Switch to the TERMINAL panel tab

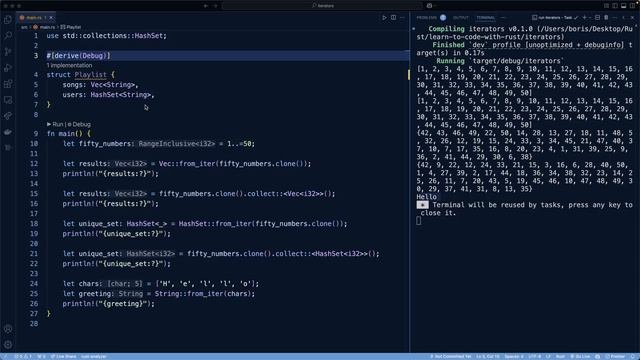pos(485,18)
